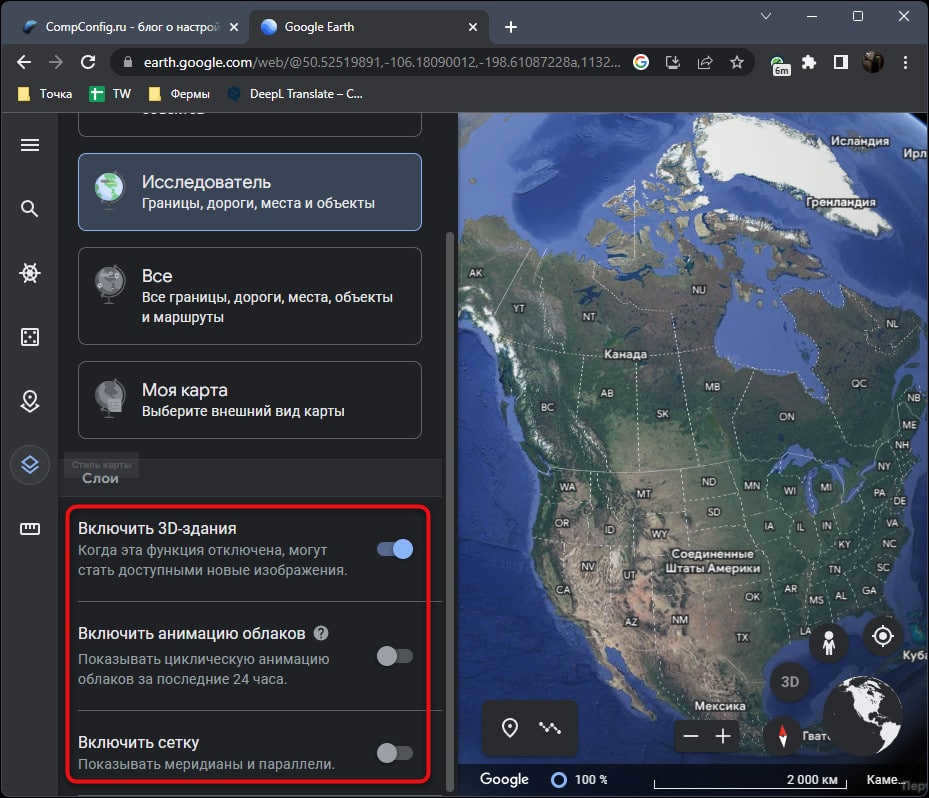Open the browser extensions puzzle menu
The image size is (929, 798).
[x=809, y=62]
